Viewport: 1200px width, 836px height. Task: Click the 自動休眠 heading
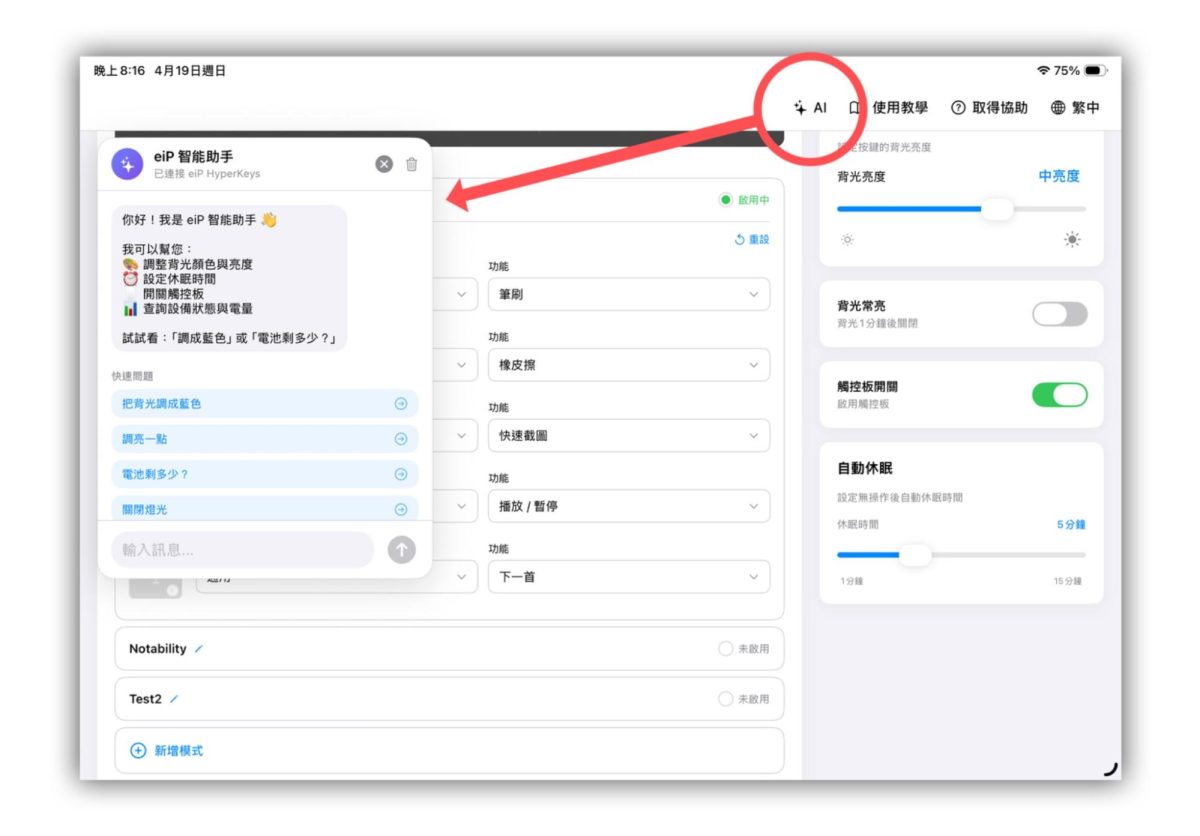tap(865, 468)
